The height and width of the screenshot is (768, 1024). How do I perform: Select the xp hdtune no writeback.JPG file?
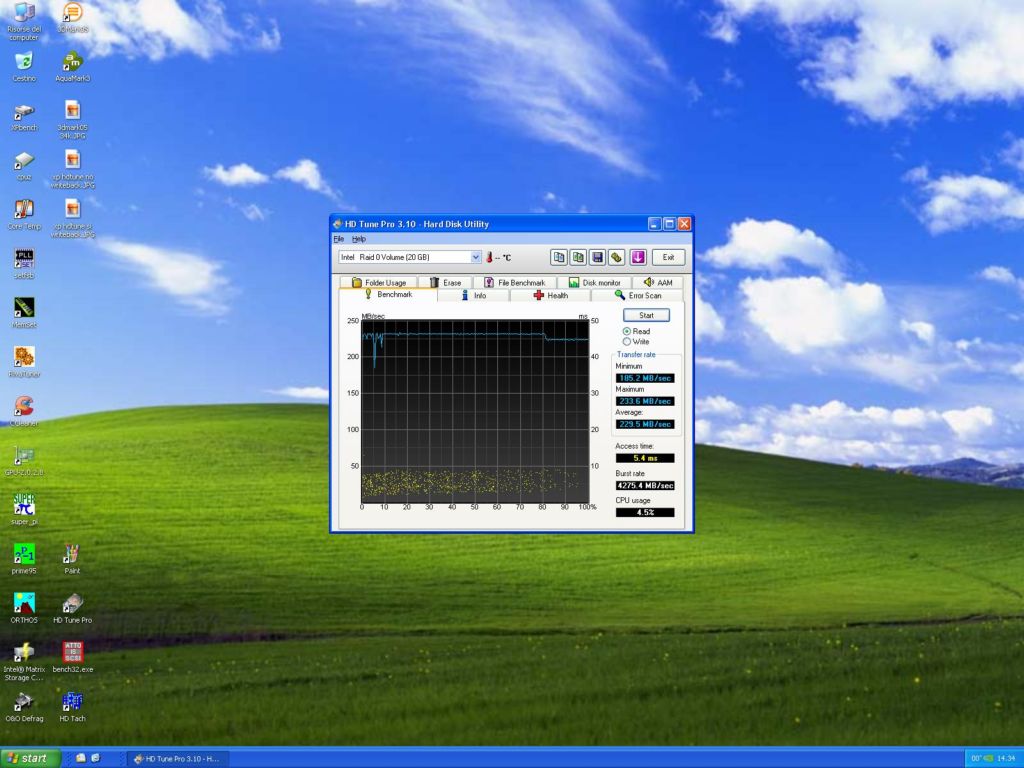tap(72, 169)
